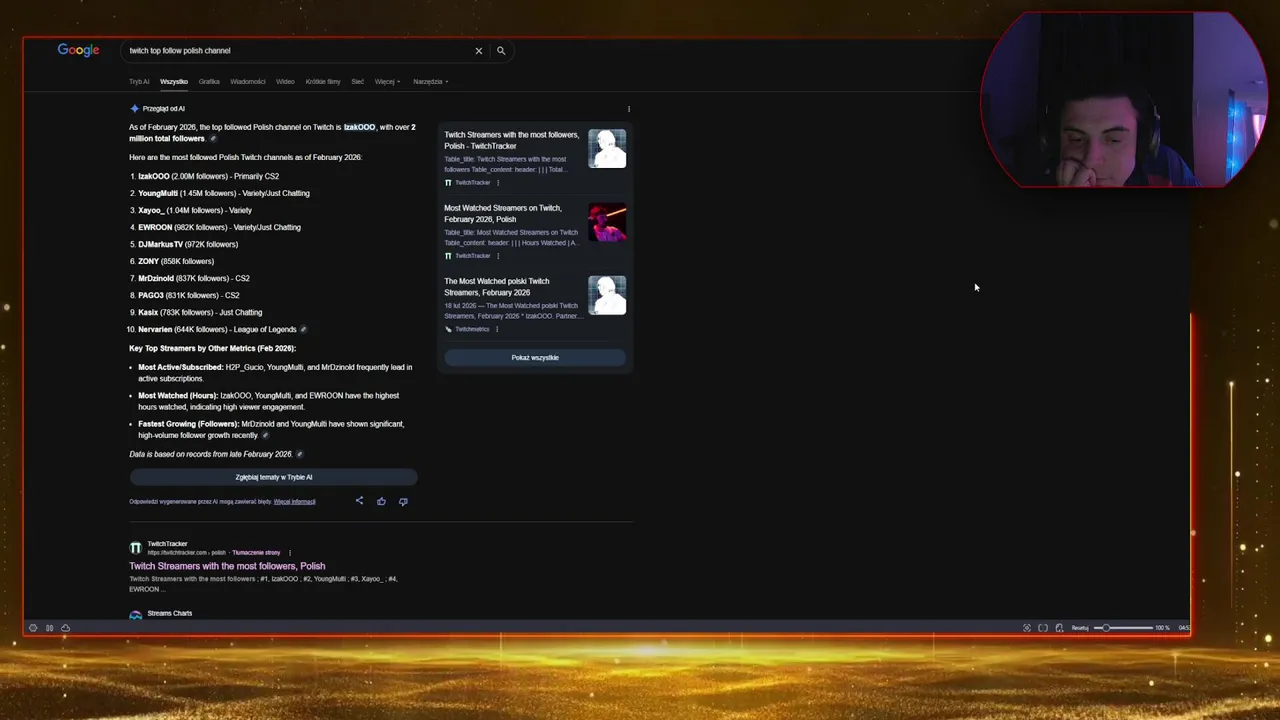Click source link icon after '2 million total followers'
Viewport: 1280px width, 720px height.
point(212,139)
